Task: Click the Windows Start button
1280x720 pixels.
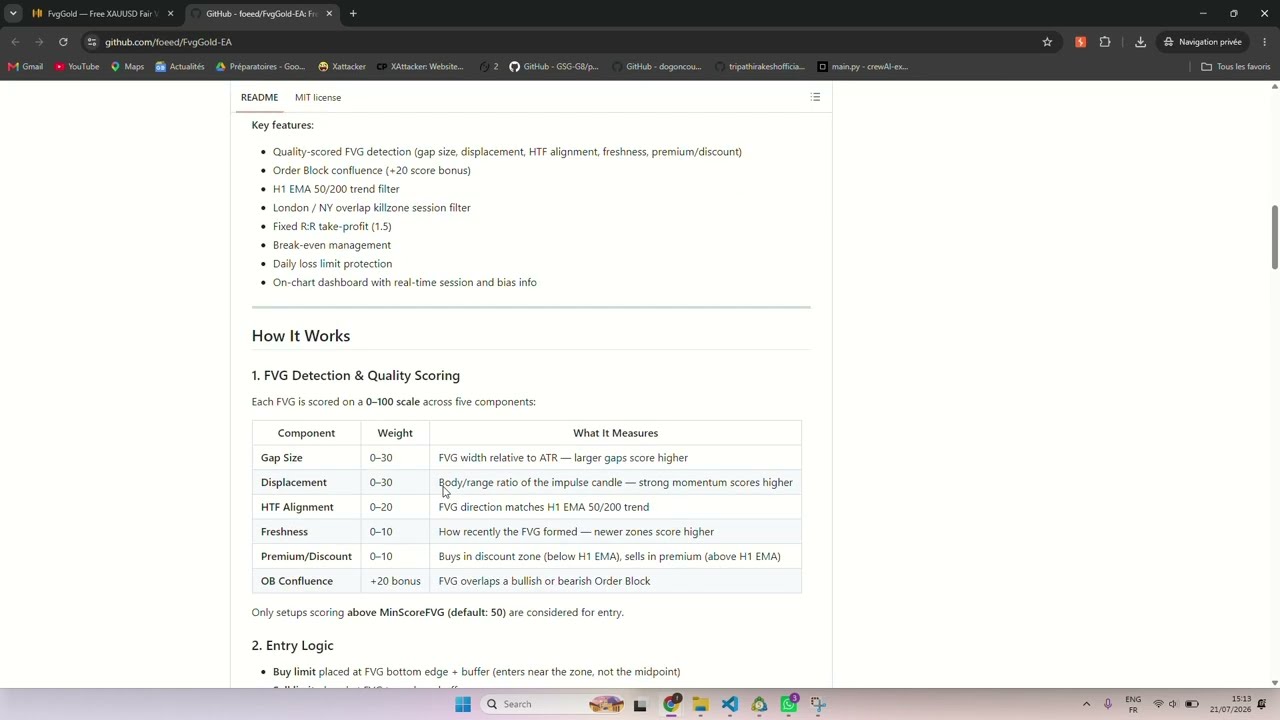Action: [463, 704]
